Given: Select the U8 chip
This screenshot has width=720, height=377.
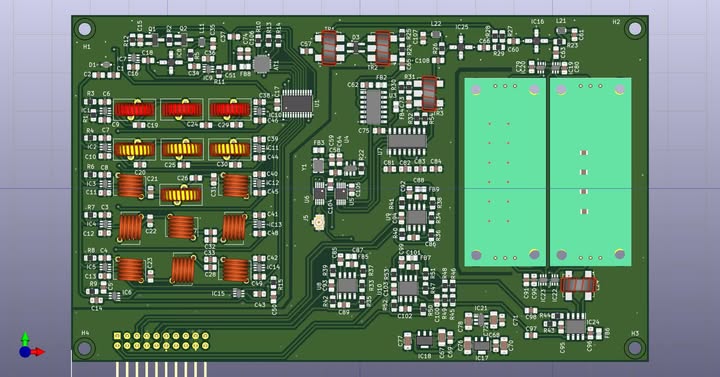Looking at the screenshot, I should pos(347,286).
